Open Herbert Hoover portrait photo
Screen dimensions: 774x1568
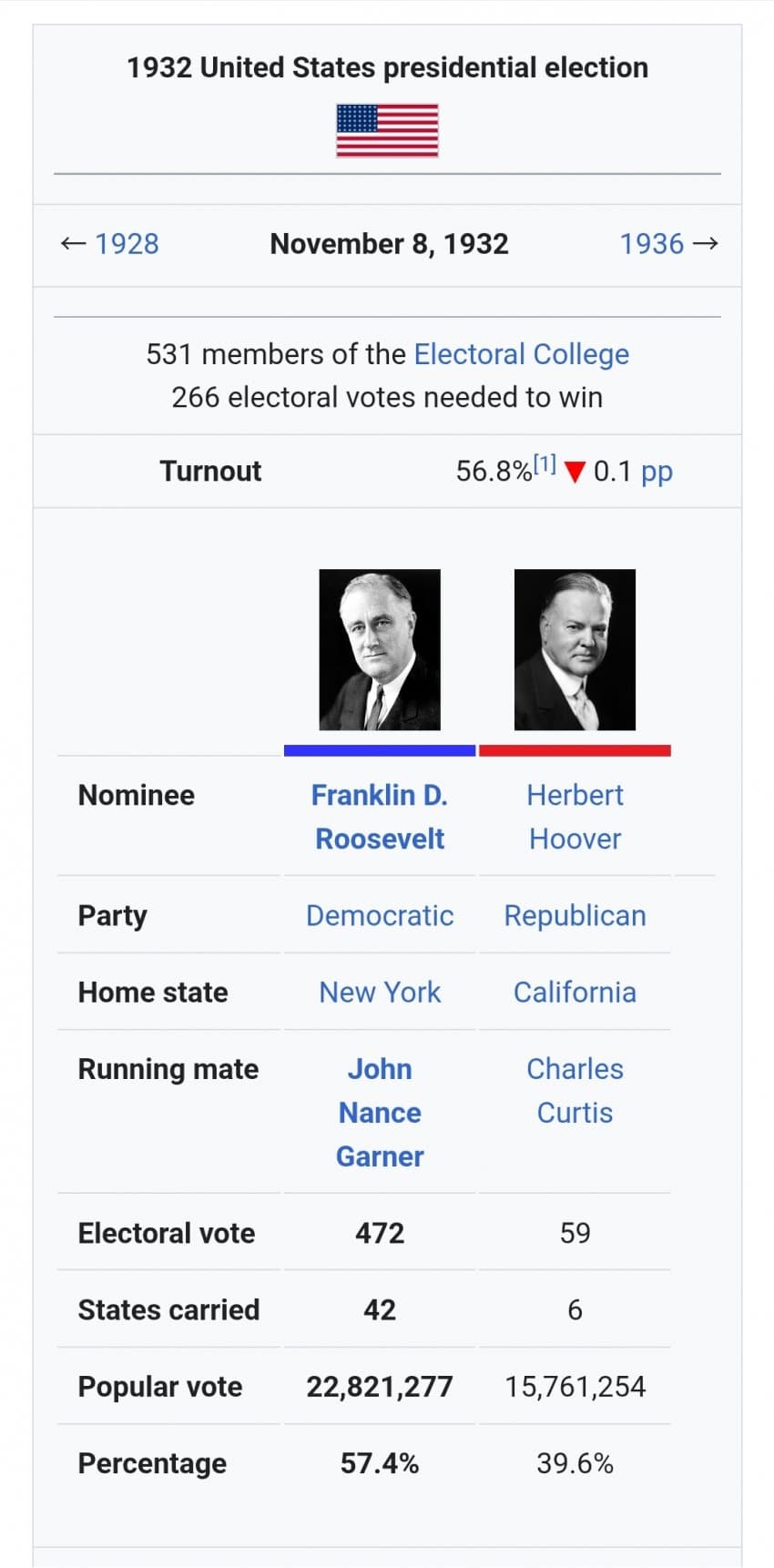(575, 649)
